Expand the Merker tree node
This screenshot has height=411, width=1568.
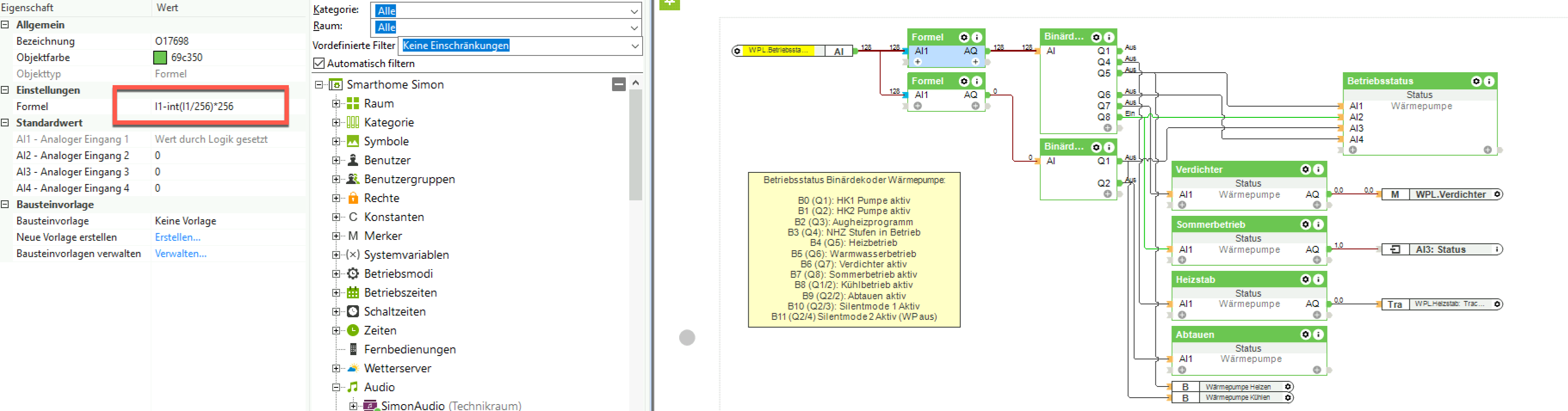[336, 236]
